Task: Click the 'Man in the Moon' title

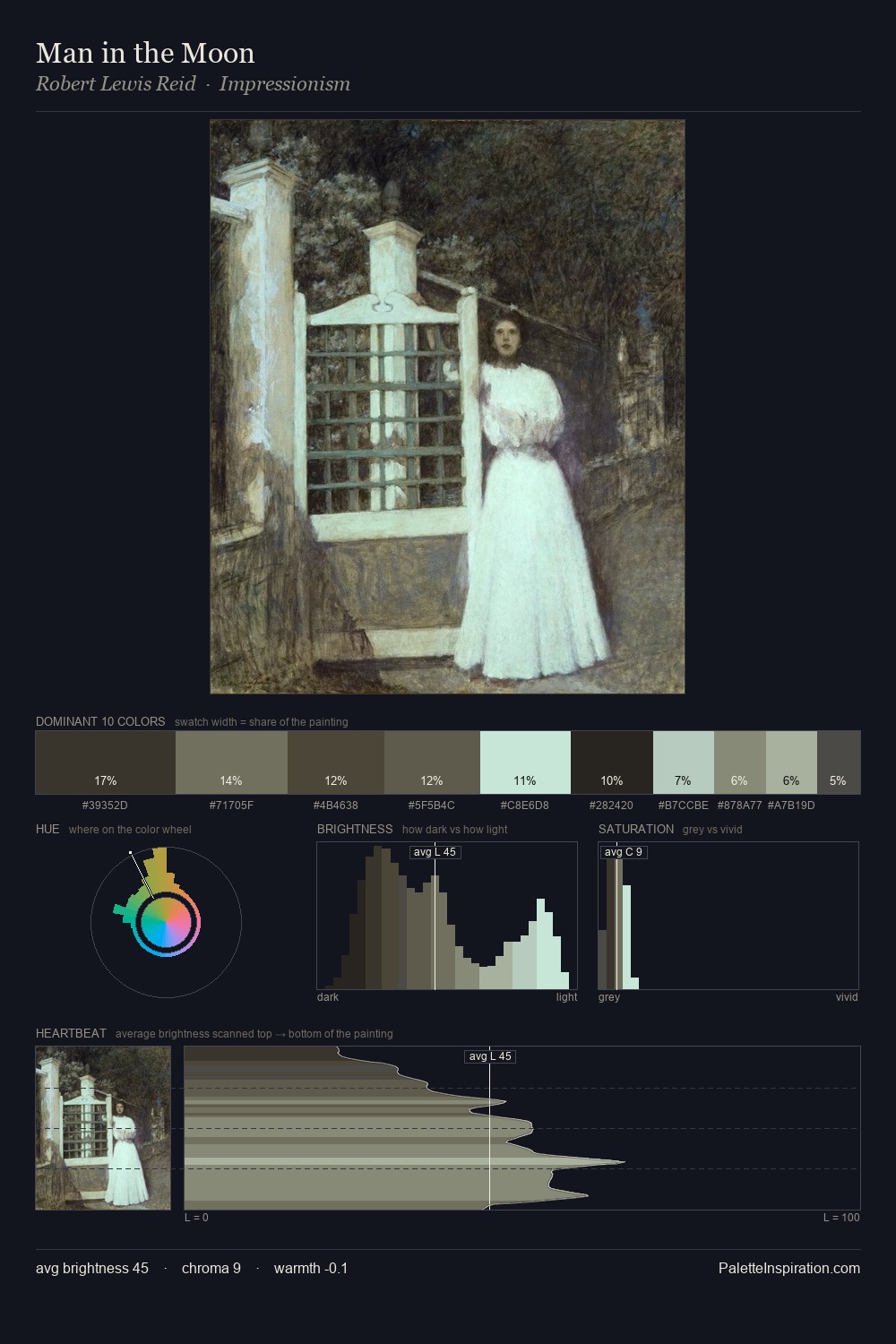Action: [x=145, y=53]
